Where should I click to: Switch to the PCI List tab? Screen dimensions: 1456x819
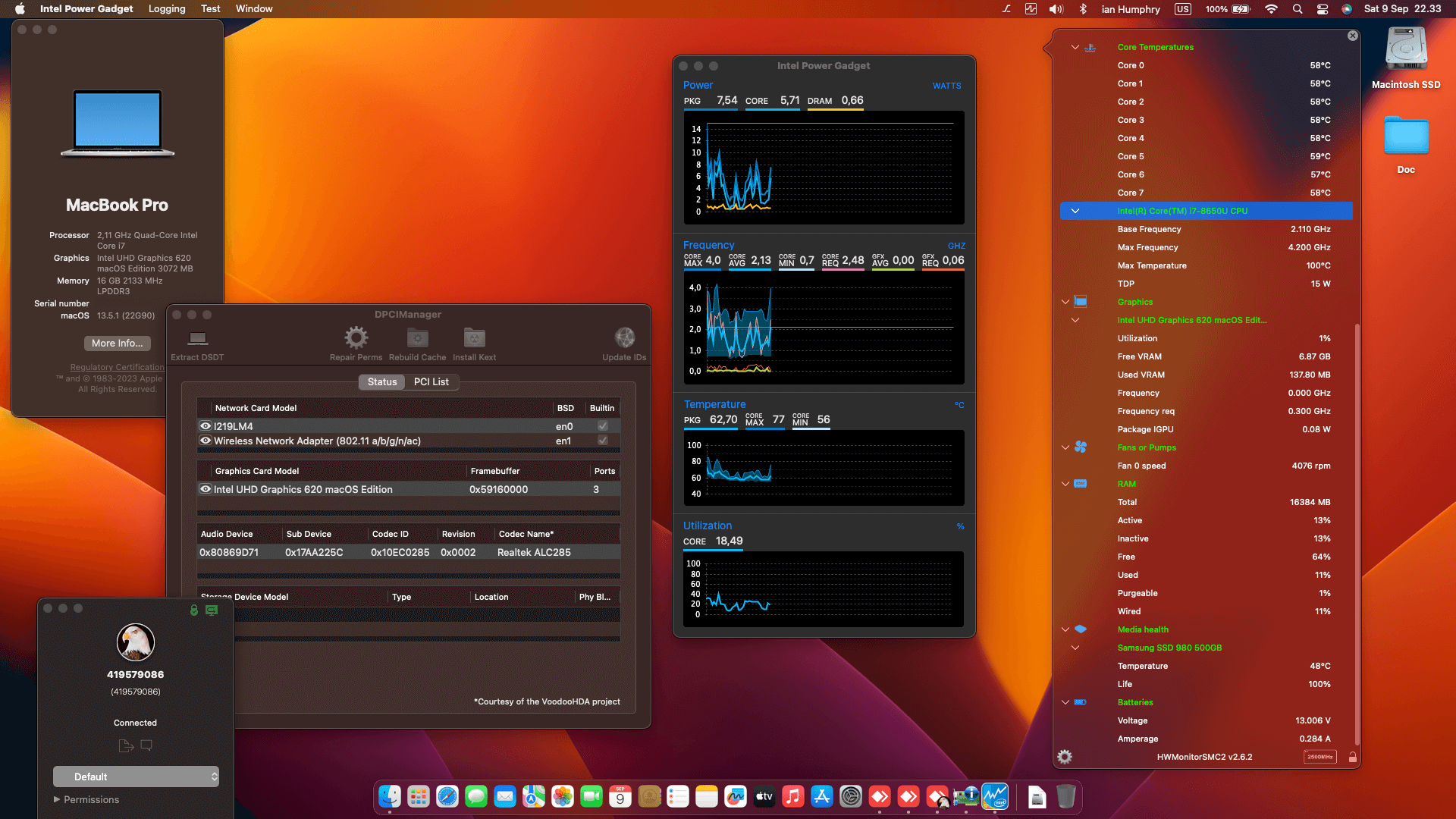(x=431, y=381)
